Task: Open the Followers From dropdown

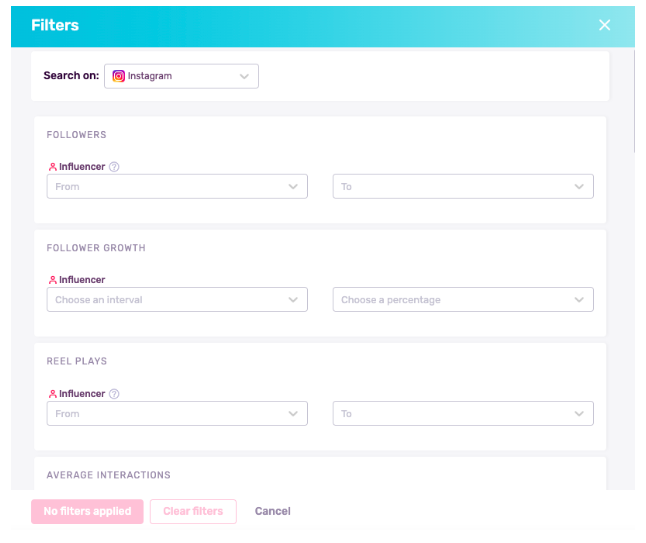Action: [177, 187]
